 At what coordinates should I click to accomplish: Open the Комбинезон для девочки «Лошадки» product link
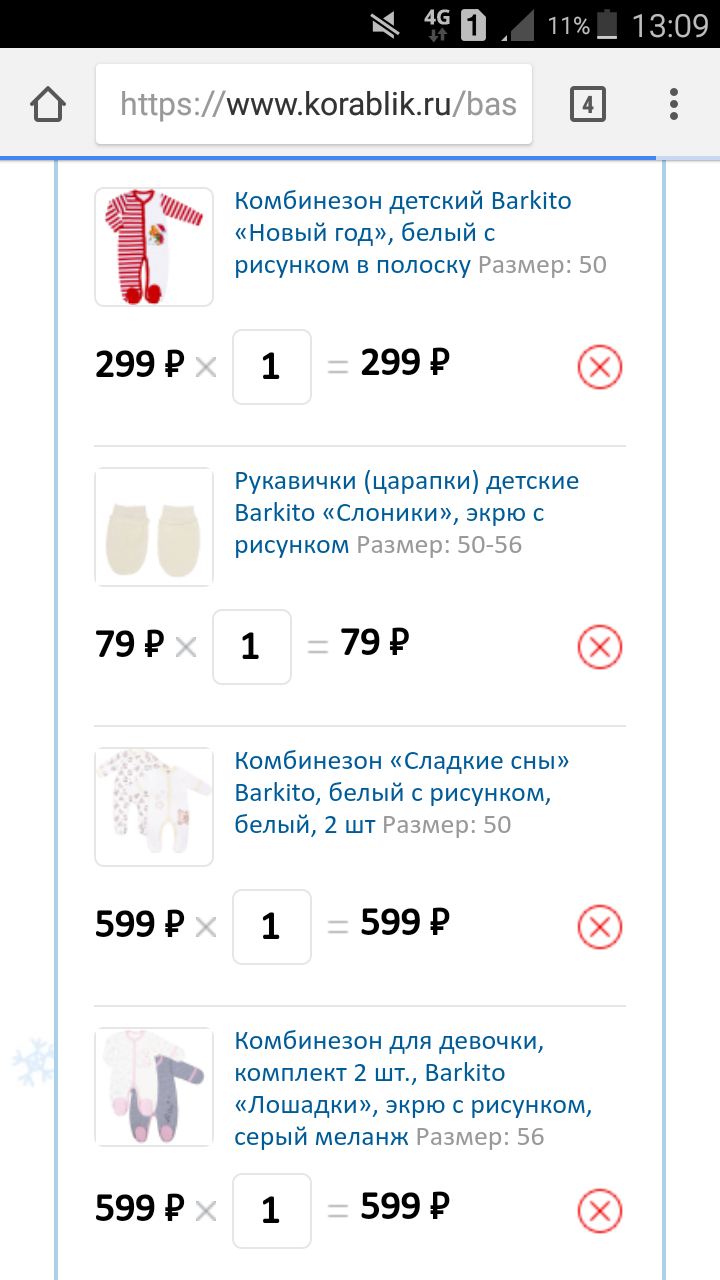(x=414, y=1089)
